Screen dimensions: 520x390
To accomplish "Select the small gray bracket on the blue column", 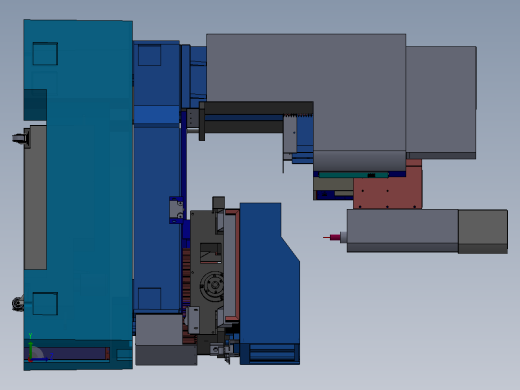I will (x=176, y=210).
